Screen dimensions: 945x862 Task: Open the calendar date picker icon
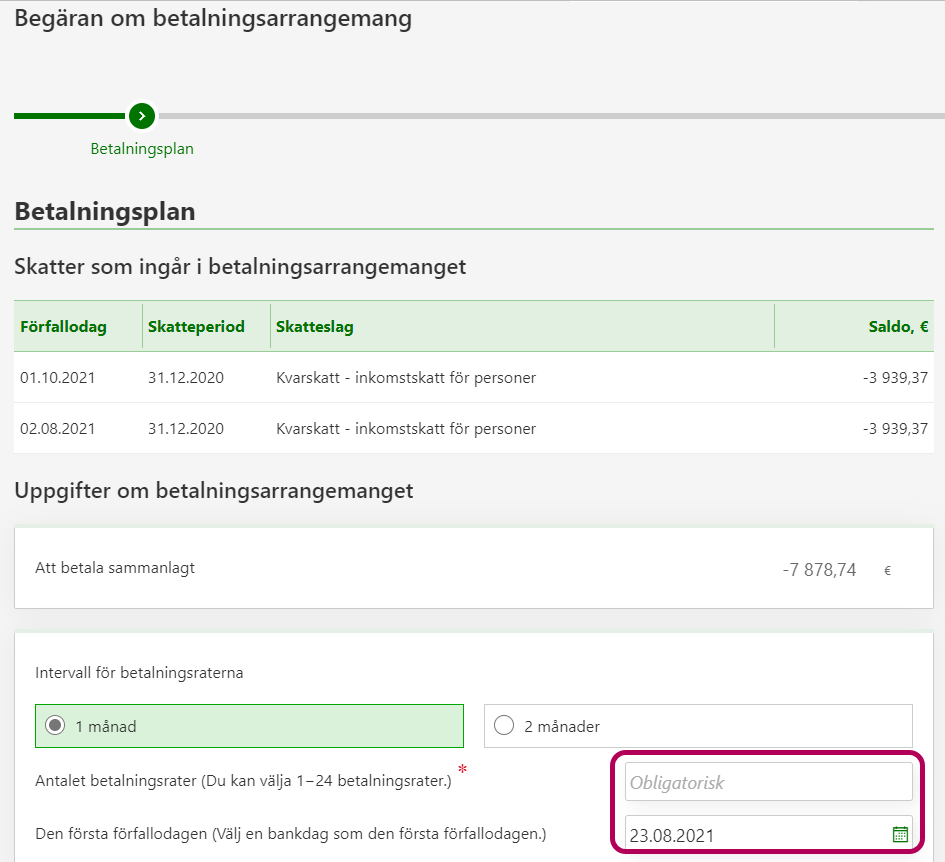[899, 834]
